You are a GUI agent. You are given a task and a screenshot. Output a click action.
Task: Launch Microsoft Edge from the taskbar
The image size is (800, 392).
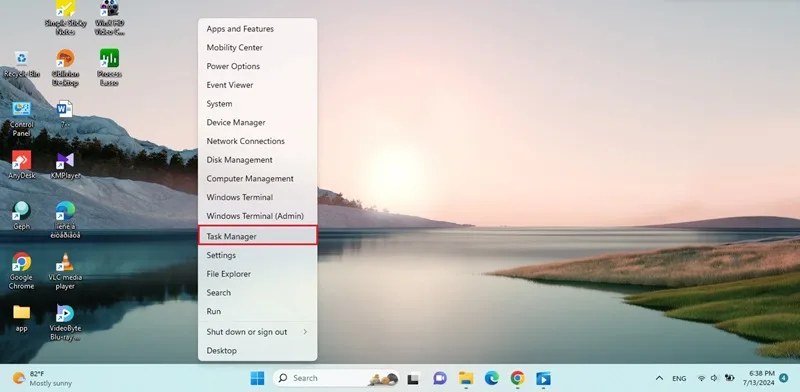[492, 378]
